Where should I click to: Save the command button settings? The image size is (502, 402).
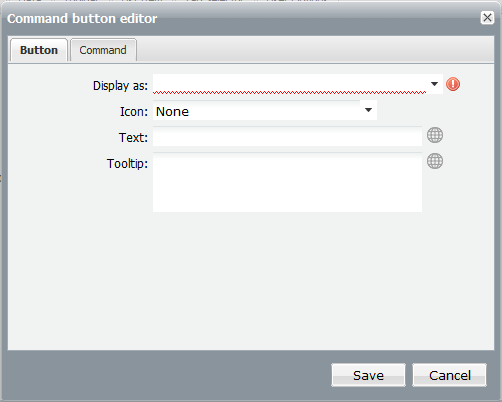point(368,375)
